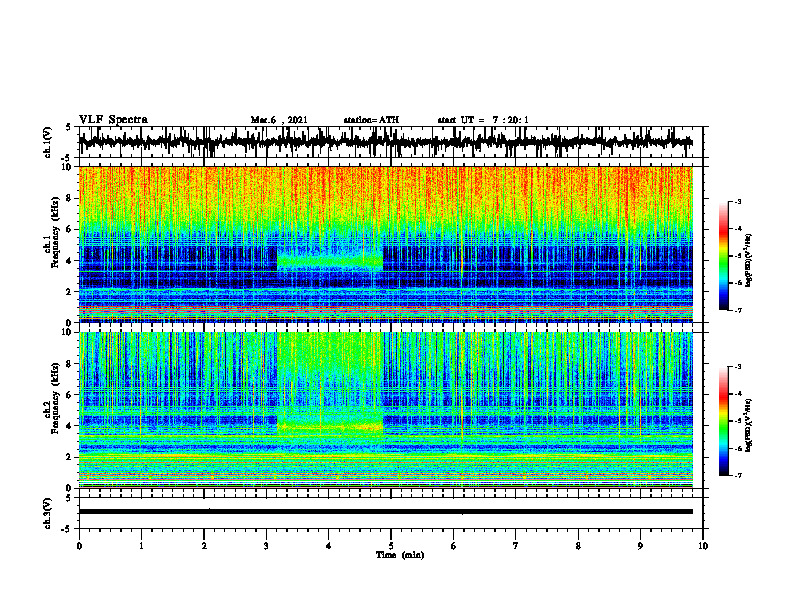792x612 pixels.
Task: Click the "-3" label on ch.2 color scale
Action: 738,367
